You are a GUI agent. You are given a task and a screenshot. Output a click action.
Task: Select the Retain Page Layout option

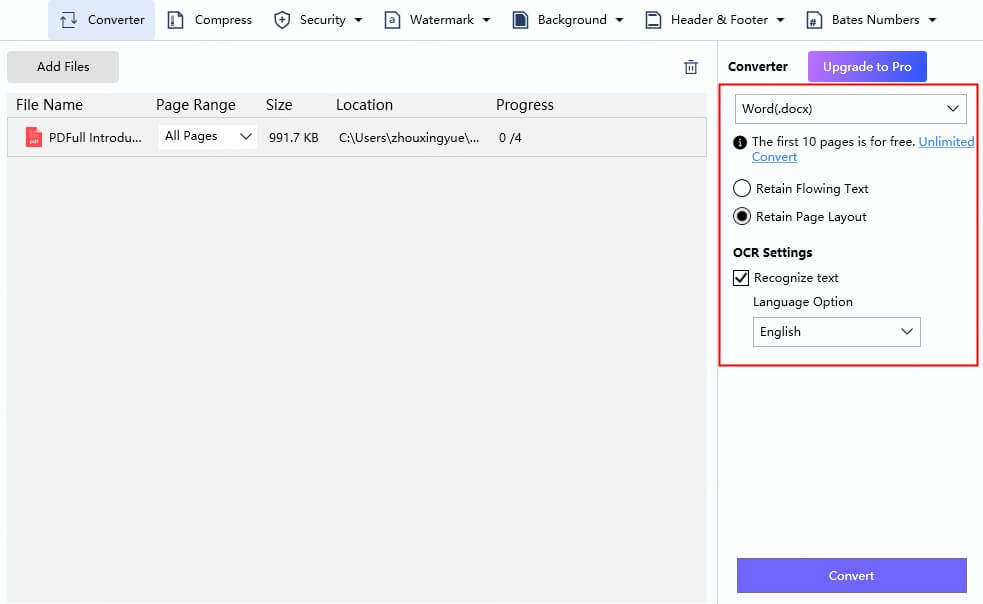click(x=741, y=216)
